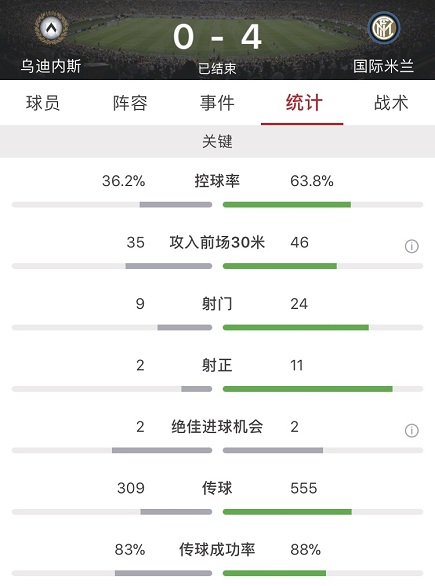
Task: Open the Udinese team crest
Action: coord(52,28)
